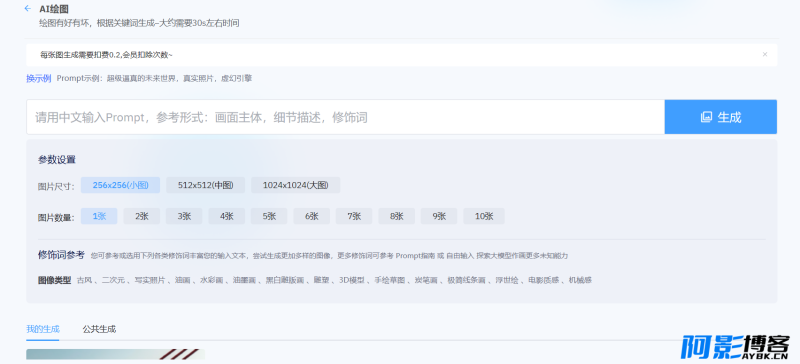Screen dimensions: 800x364
Task: Open the generated image thumbnail at bottom
Action: coord(115,354)
